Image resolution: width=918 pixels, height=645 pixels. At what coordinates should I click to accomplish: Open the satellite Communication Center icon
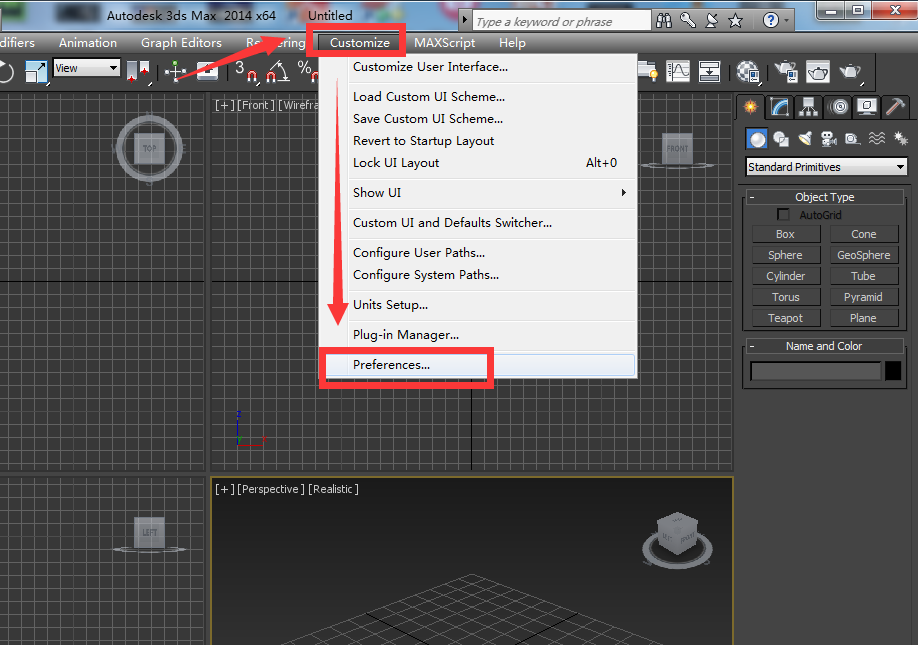[x=712, y=21]
